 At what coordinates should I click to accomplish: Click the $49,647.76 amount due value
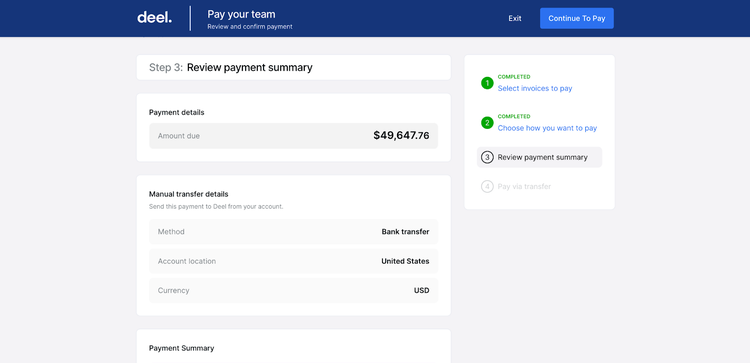click(x=401, y=136)
